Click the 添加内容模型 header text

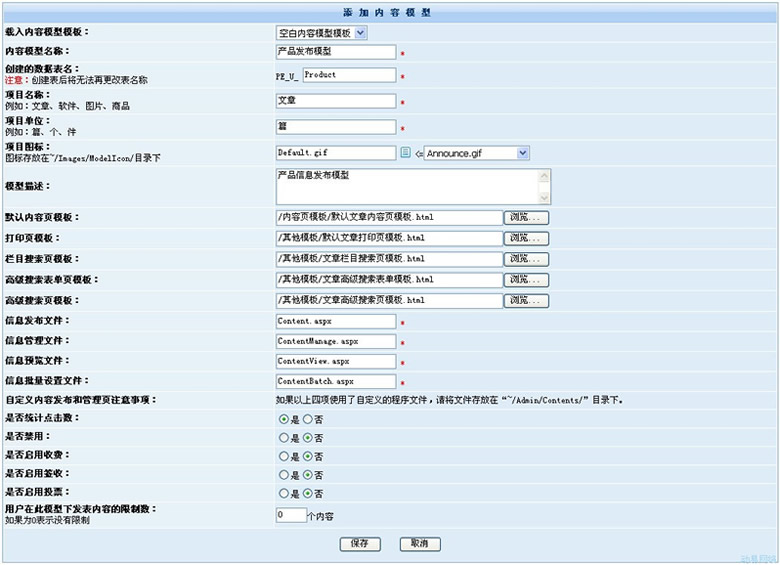pyautogui.click(x=387, y=12)
